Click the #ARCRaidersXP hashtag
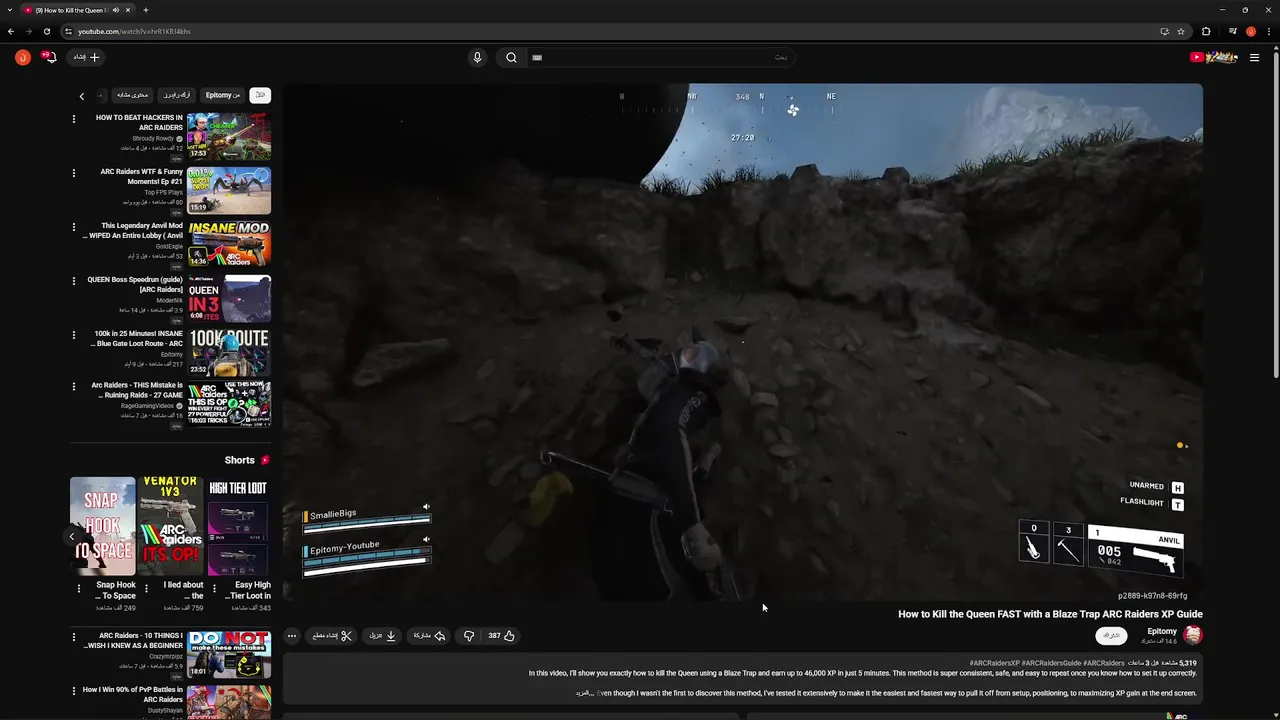The width and height of the screenshot is (1280, 720). click(994, 663)
